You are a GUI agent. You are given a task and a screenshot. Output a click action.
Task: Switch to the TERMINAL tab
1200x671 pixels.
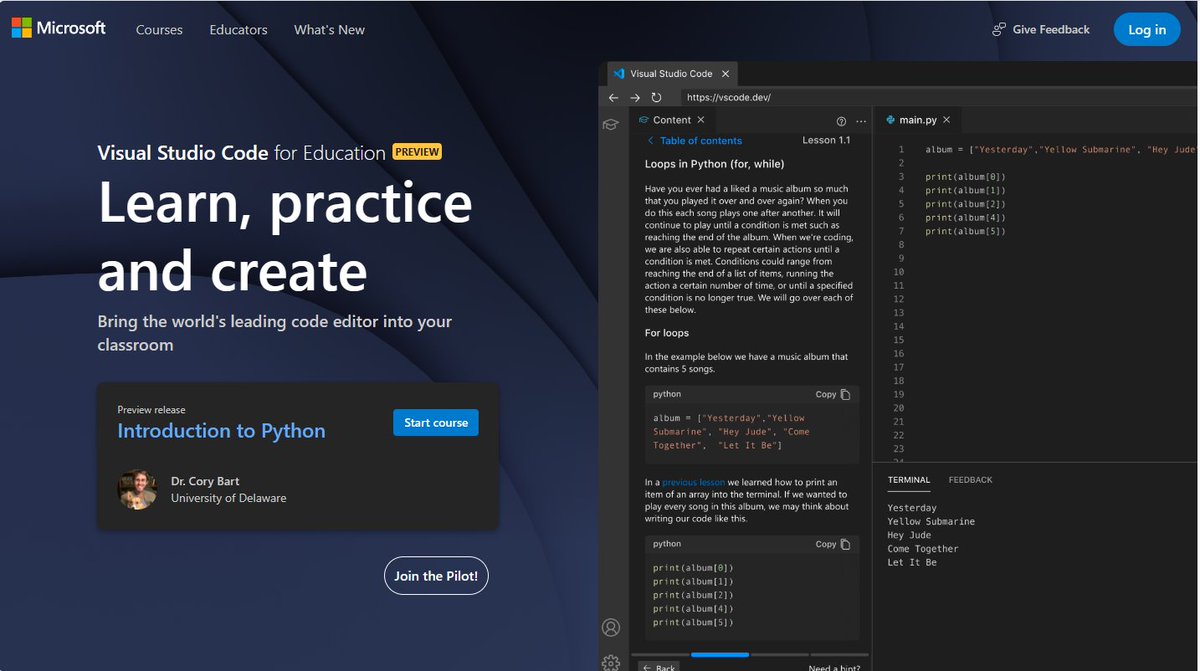(x=909, y=480)
